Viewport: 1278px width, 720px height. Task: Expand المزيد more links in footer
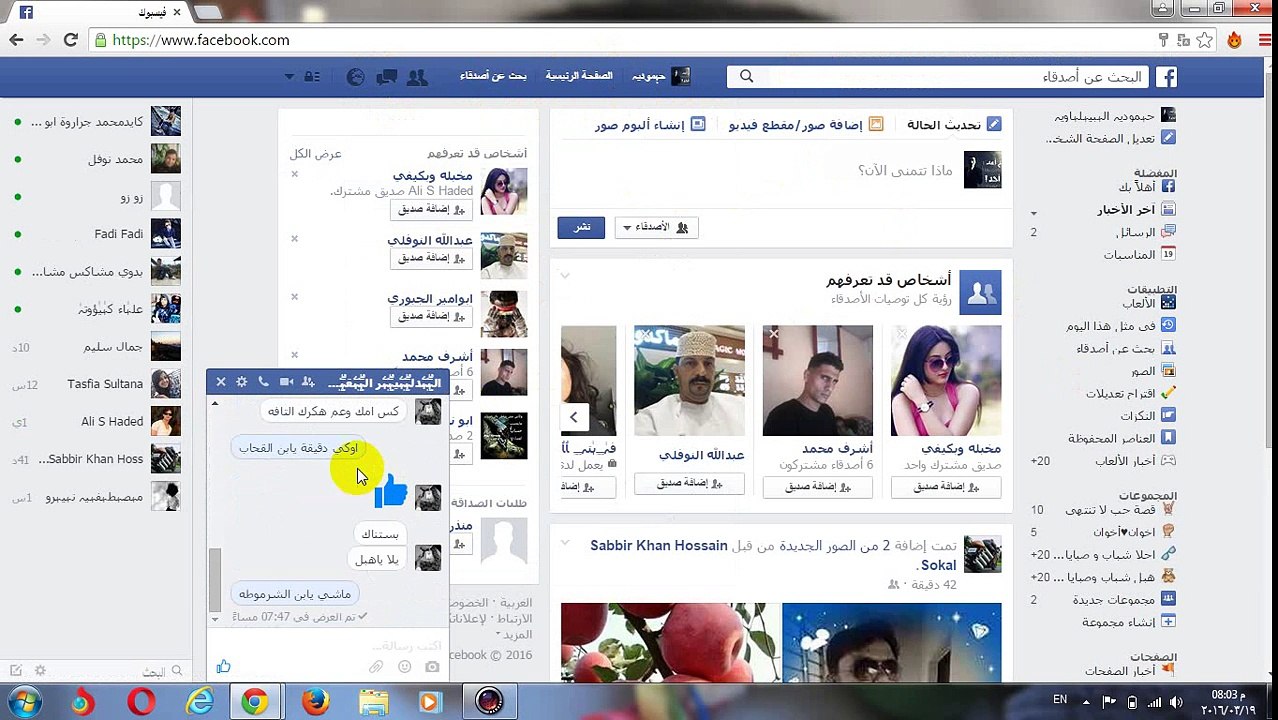(516, 635)
